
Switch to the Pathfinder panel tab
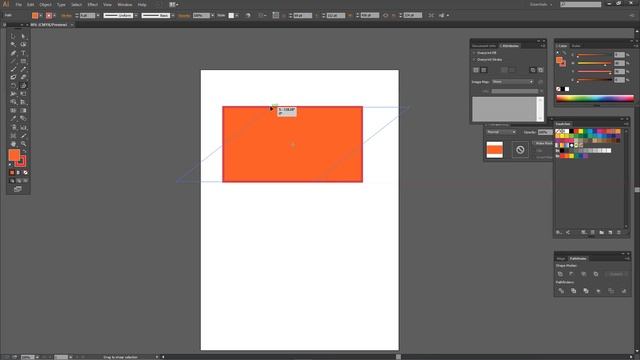click(578, 258)
